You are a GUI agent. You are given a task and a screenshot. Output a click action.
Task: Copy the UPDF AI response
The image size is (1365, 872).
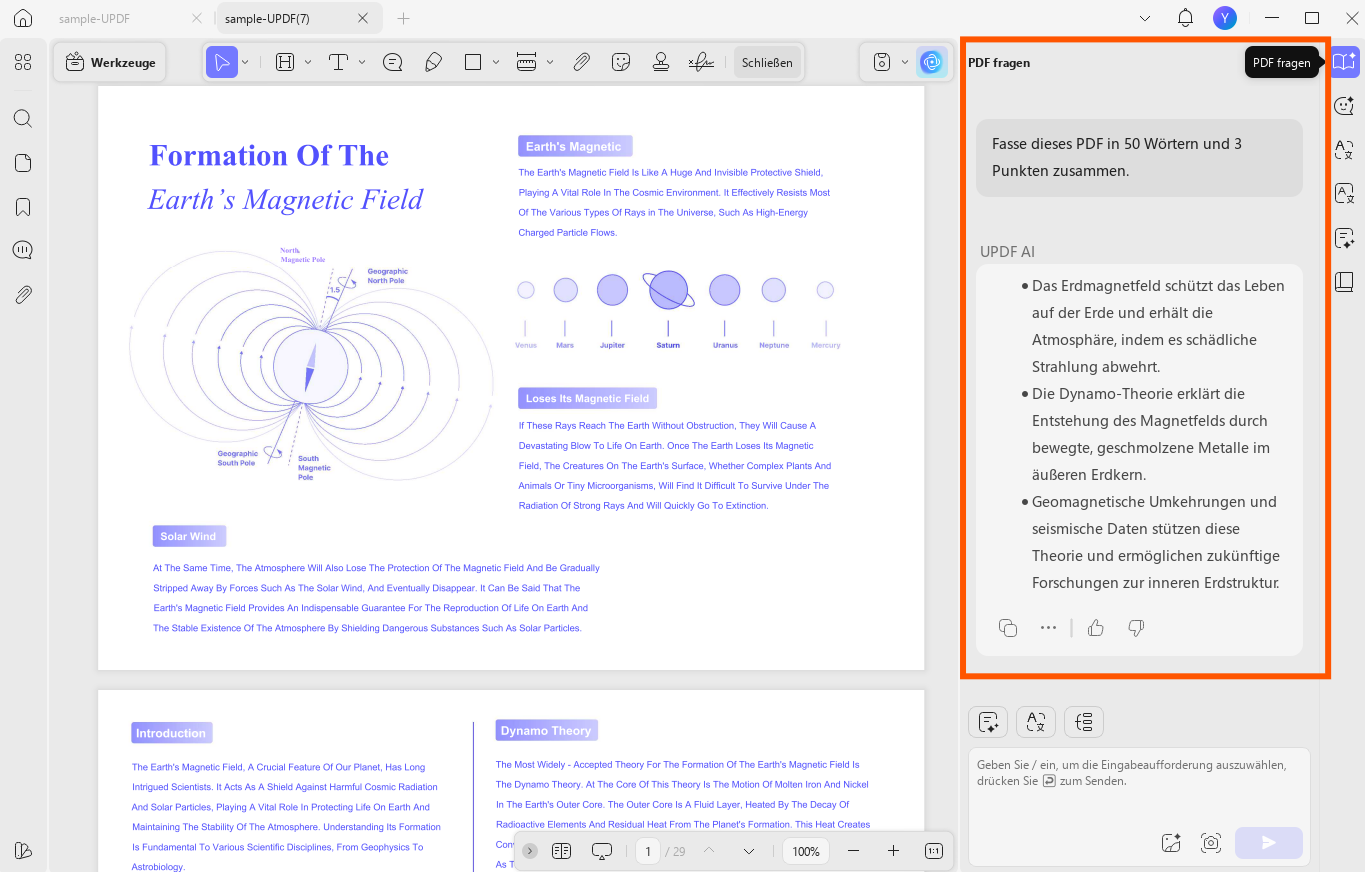point(1008,628)
